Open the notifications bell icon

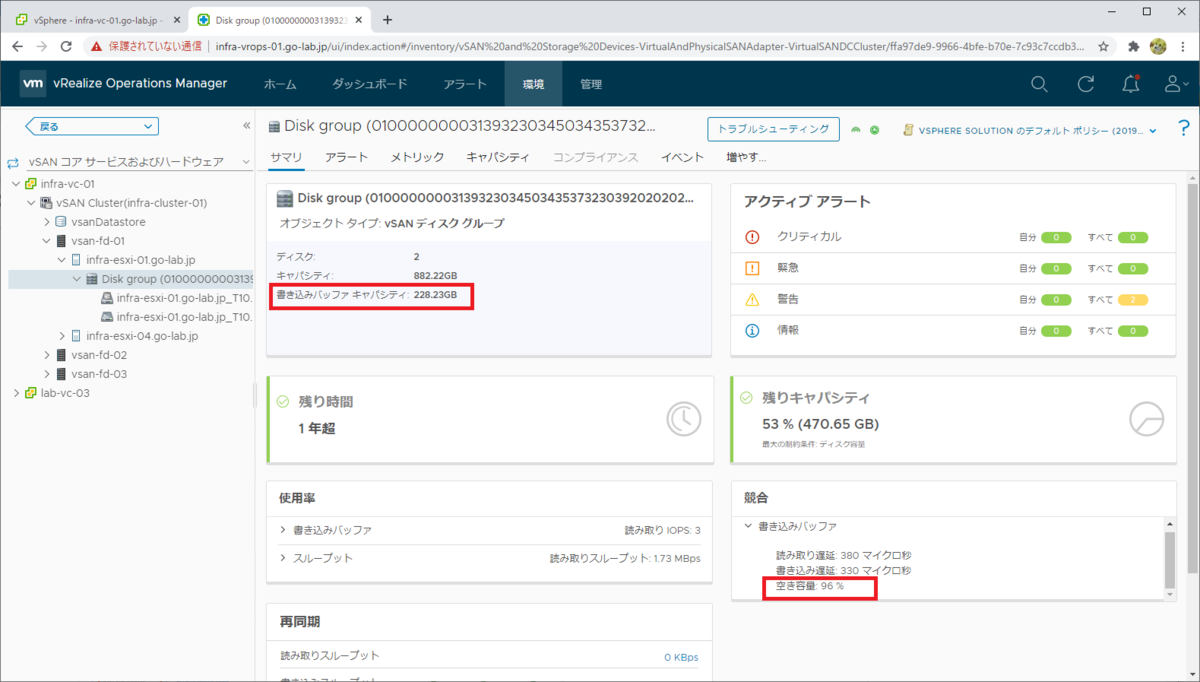coord(1131,84)
